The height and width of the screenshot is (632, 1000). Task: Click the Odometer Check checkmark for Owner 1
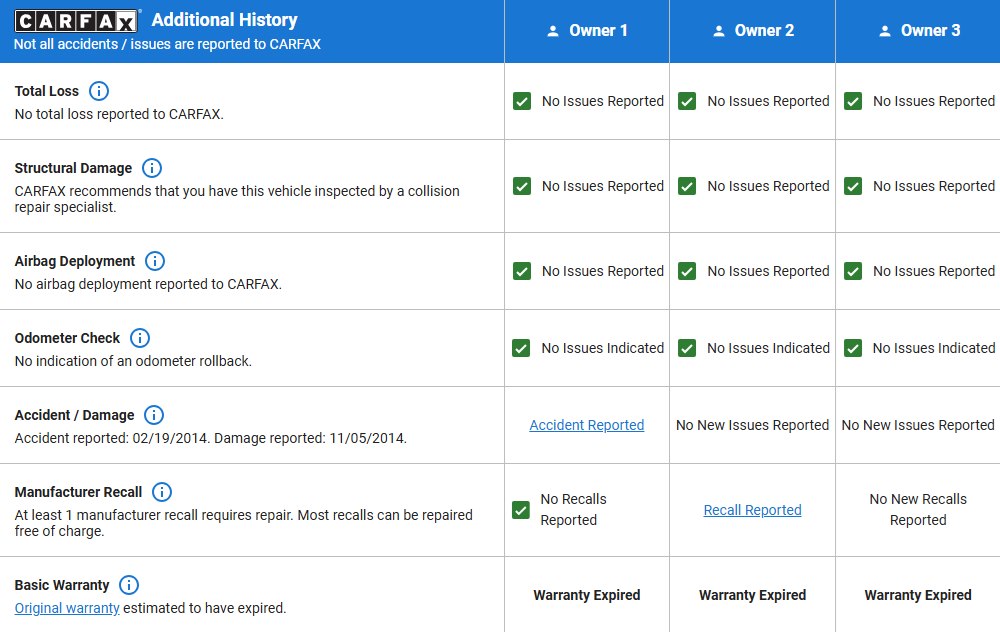(x=521, y=348)
